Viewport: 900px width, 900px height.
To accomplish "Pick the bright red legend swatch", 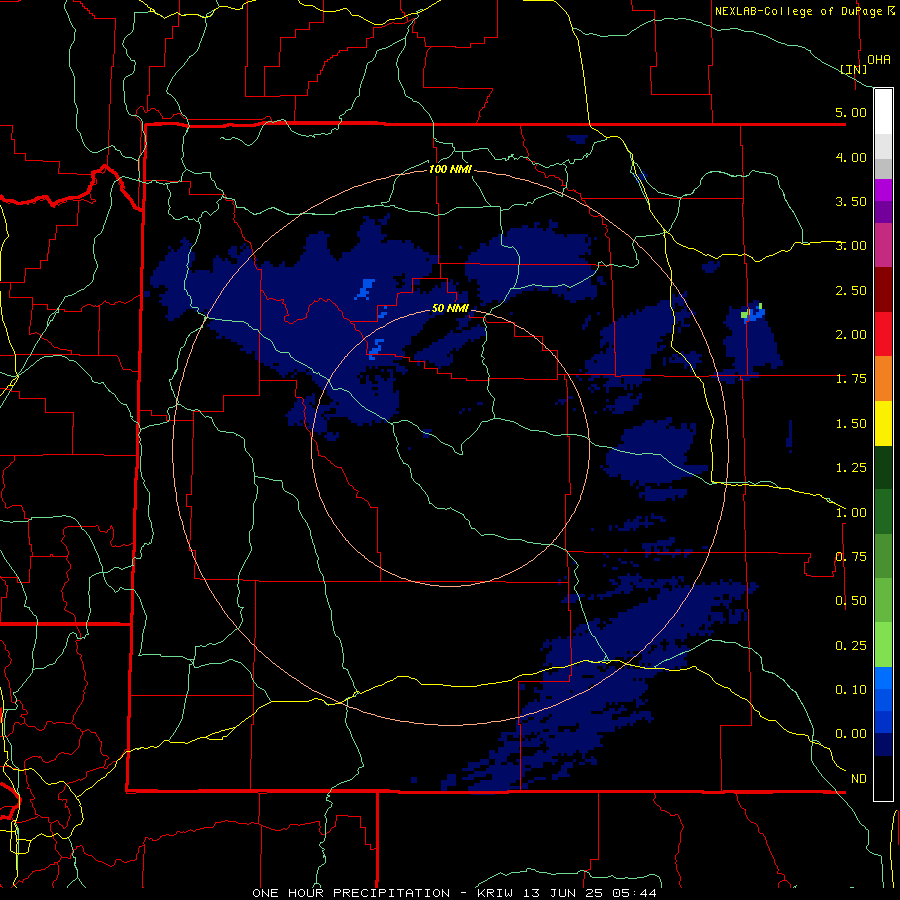I will pos(883,334).
